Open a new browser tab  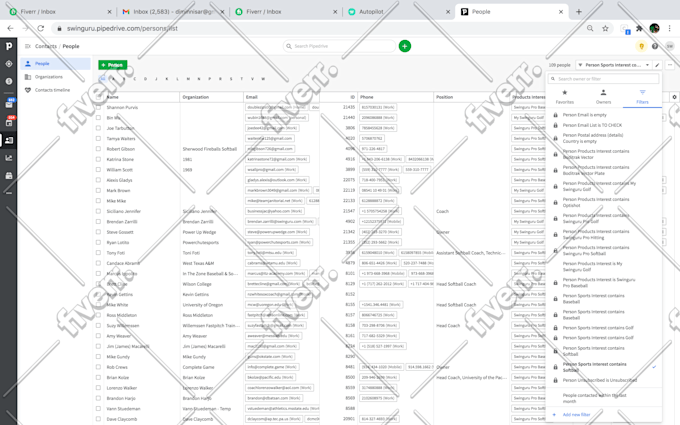579,12
